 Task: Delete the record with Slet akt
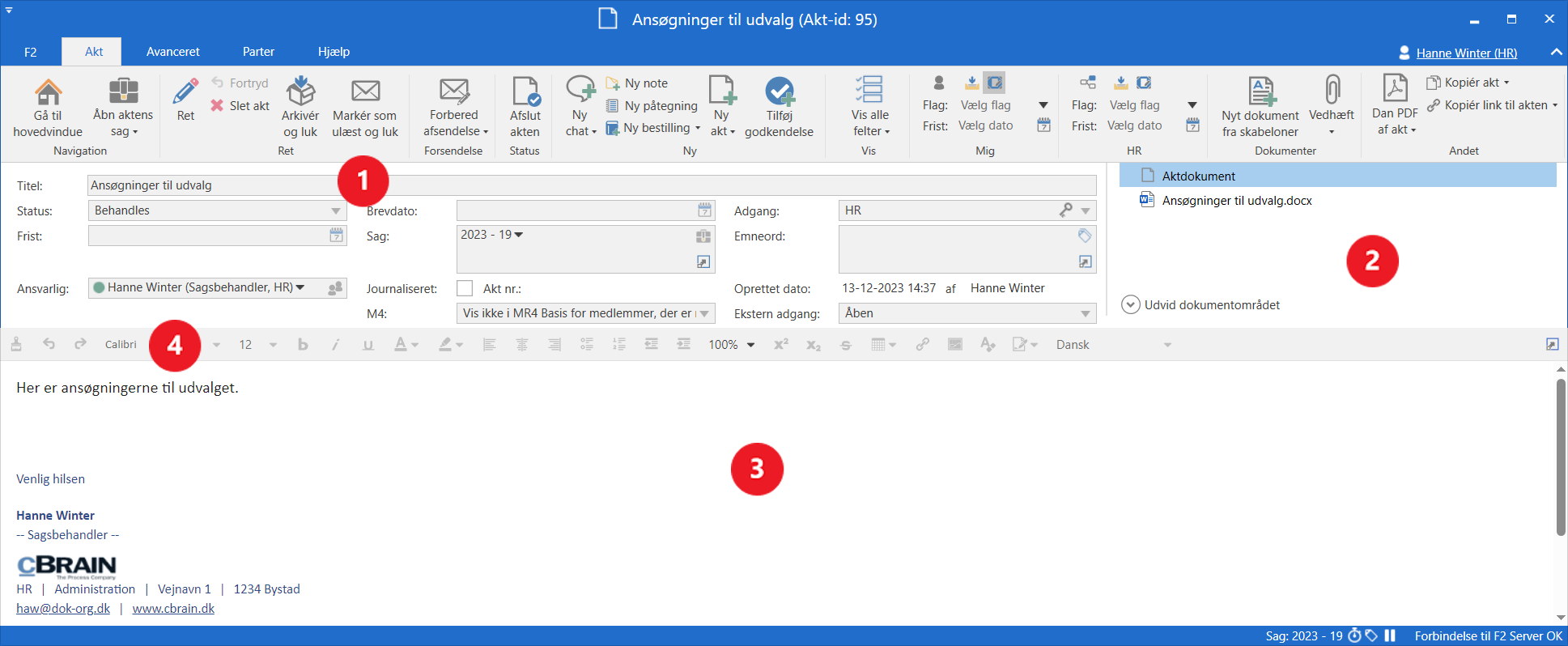[x=240, y=105]
